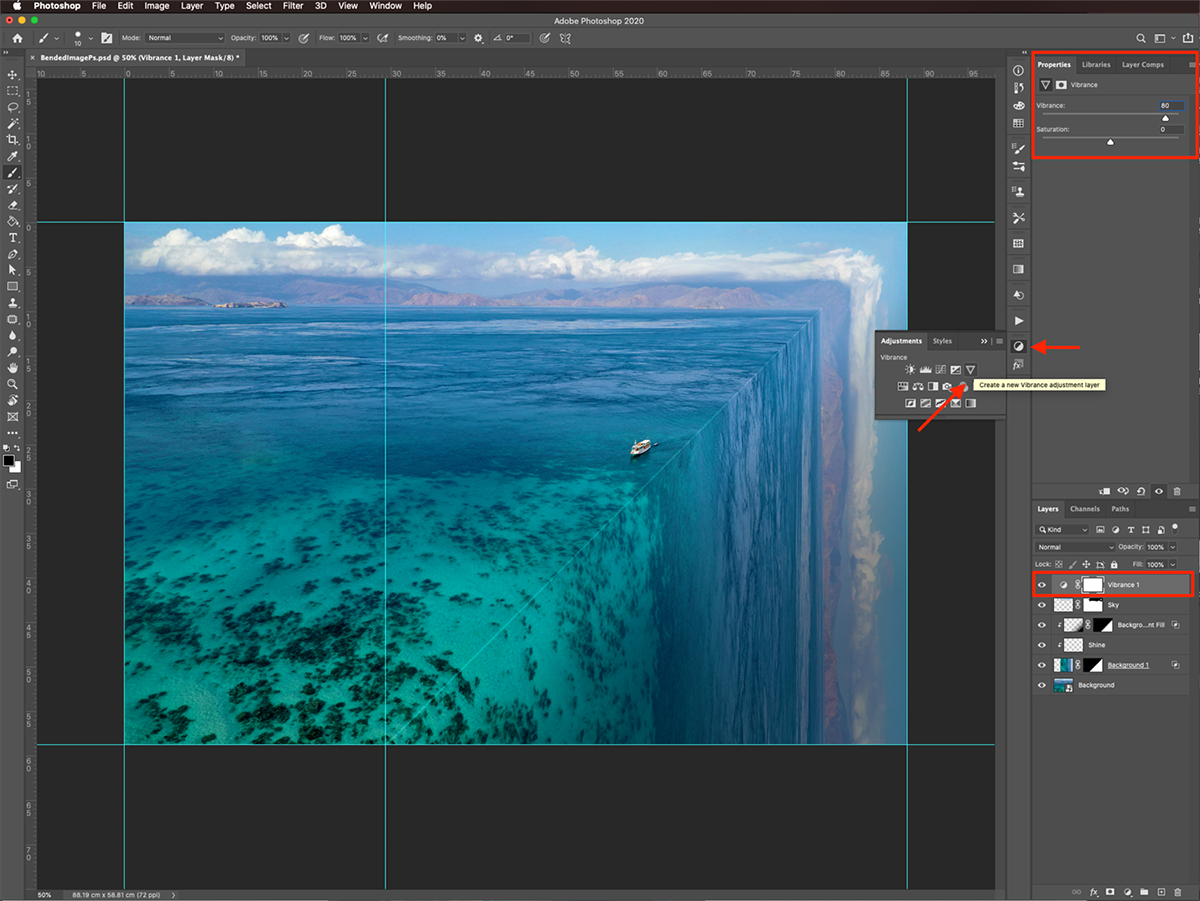The height and width of the screenshot is (901, 1200).
Task: Open the layer Kind filter dropdown
Action: point(1064,529)
